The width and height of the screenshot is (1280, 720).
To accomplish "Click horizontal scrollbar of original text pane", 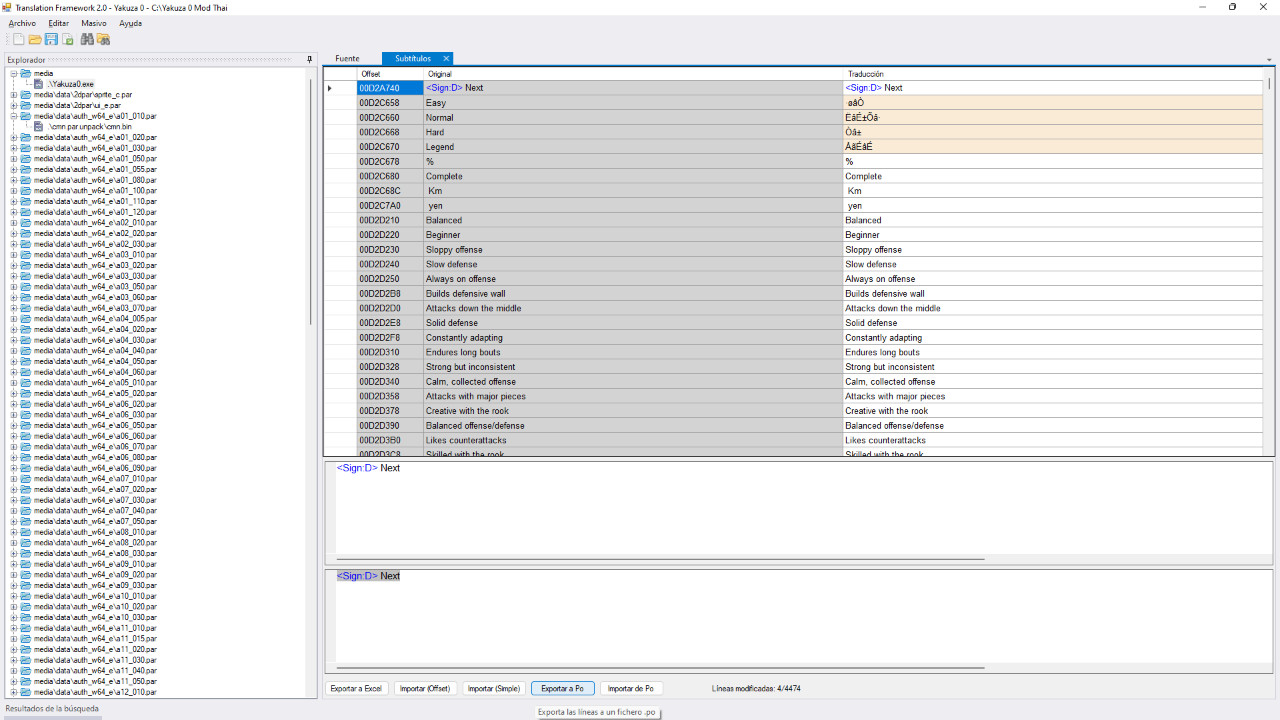I will pyautogui.click(x=660, y=560).
